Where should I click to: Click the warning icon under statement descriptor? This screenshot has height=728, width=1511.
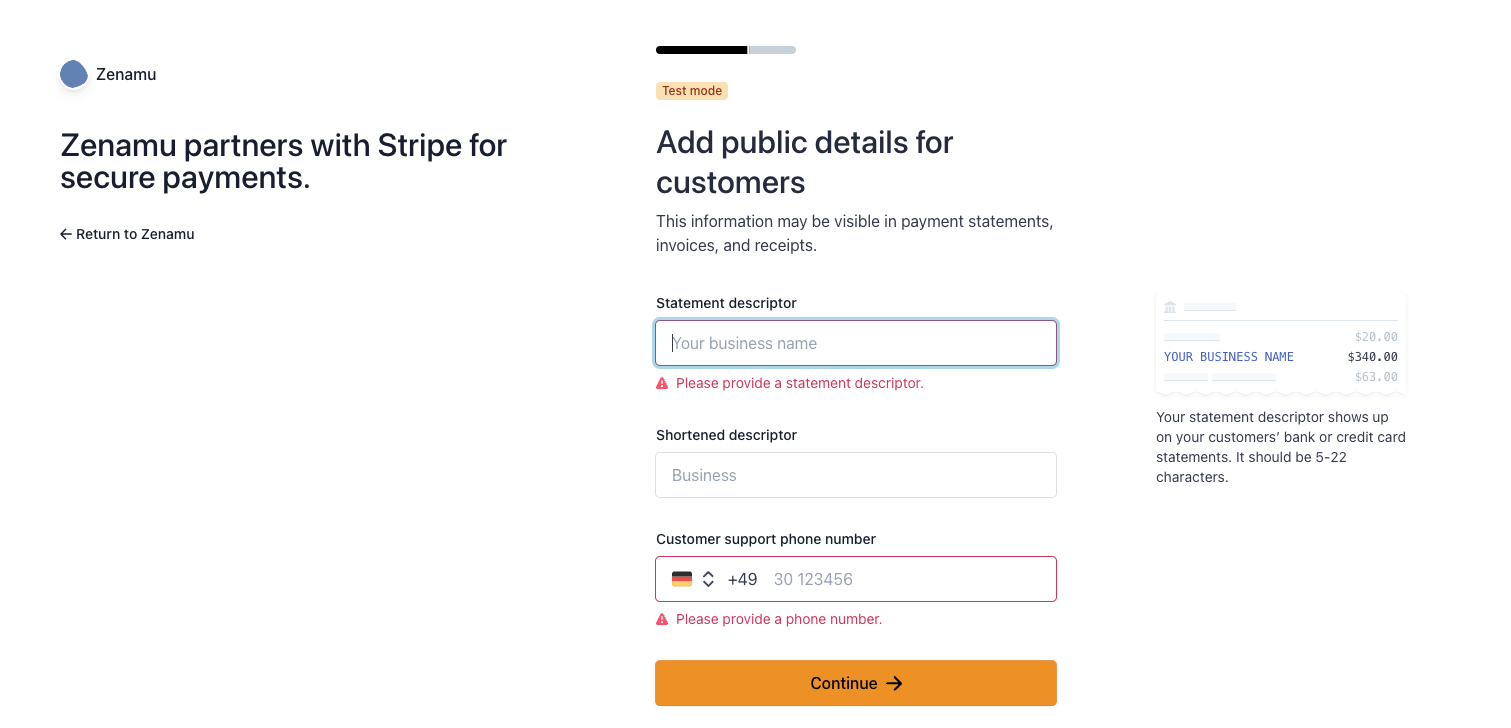point(662,383)
